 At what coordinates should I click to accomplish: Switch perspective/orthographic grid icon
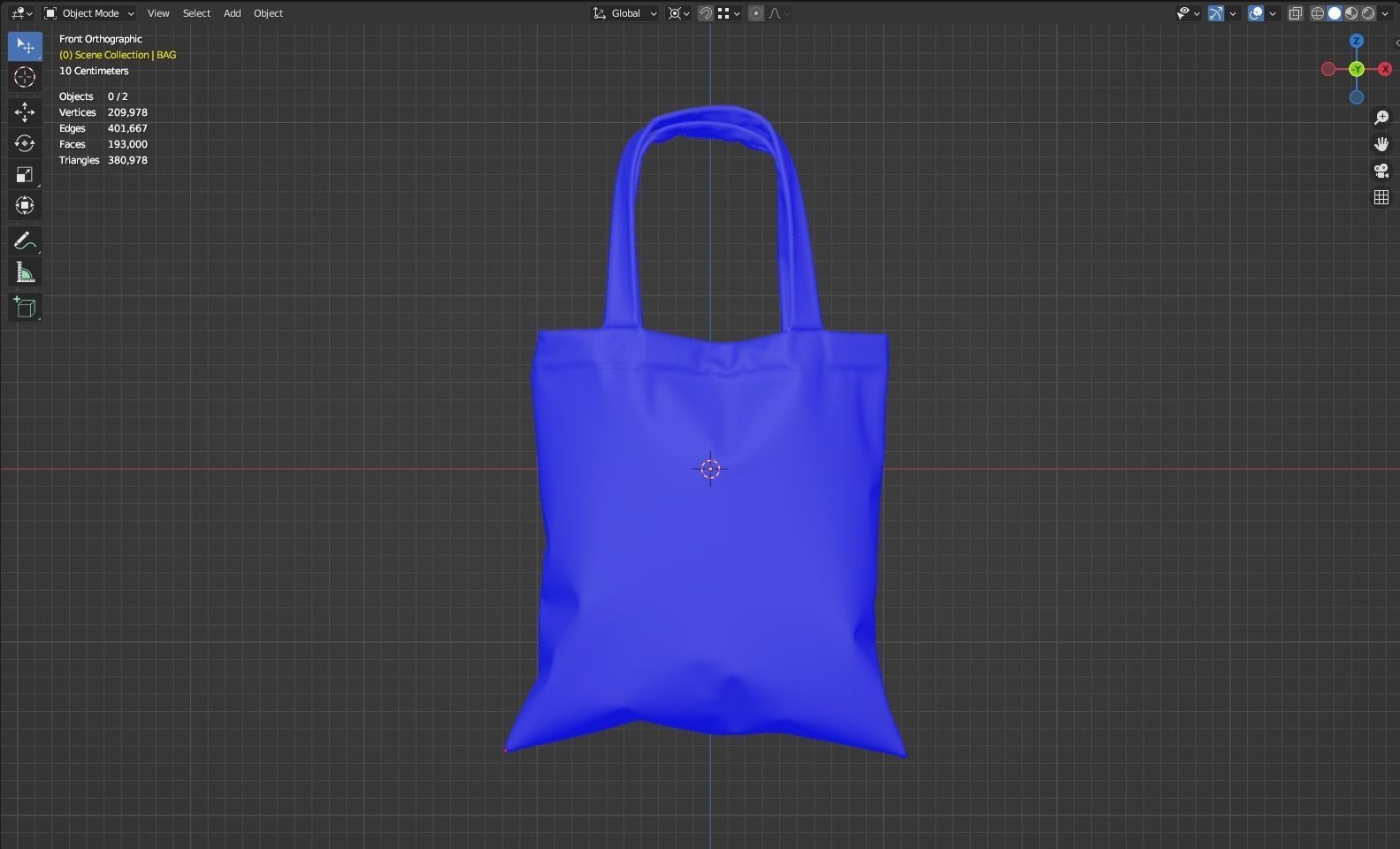pyautogui.click(x=1381, y=197)
